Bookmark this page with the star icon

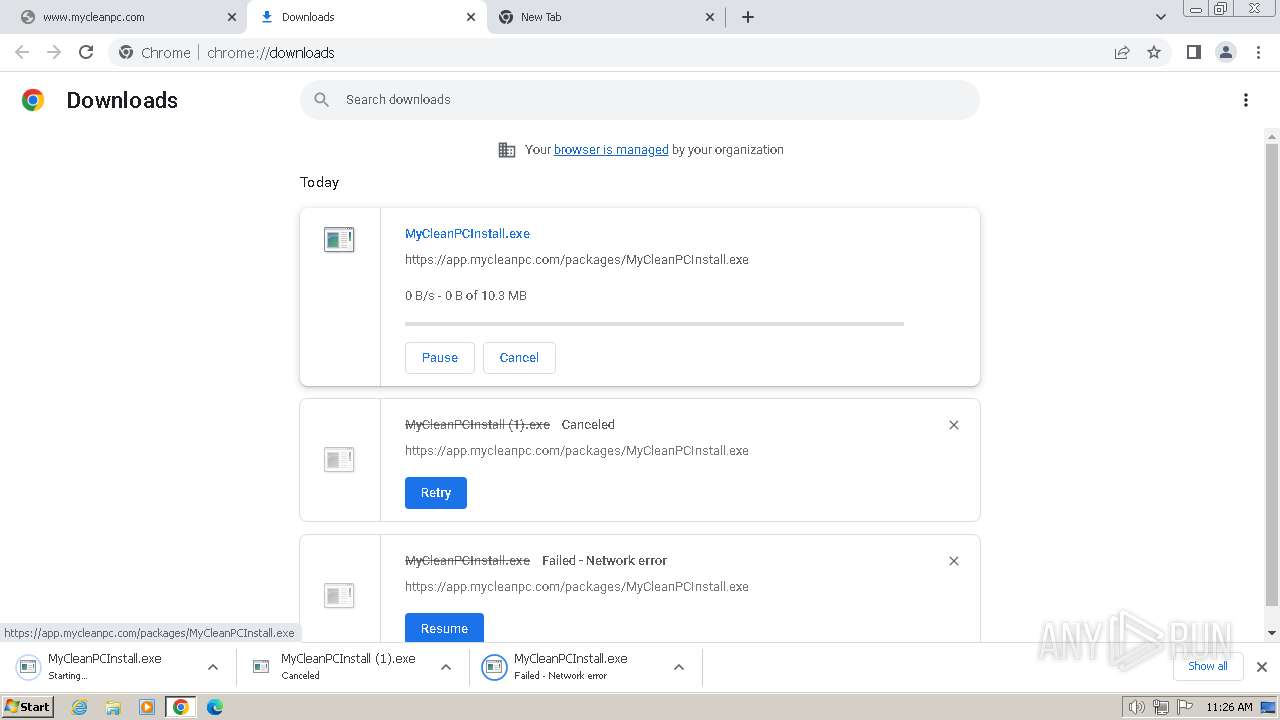pyautogui.click(x=1154, y=52)
